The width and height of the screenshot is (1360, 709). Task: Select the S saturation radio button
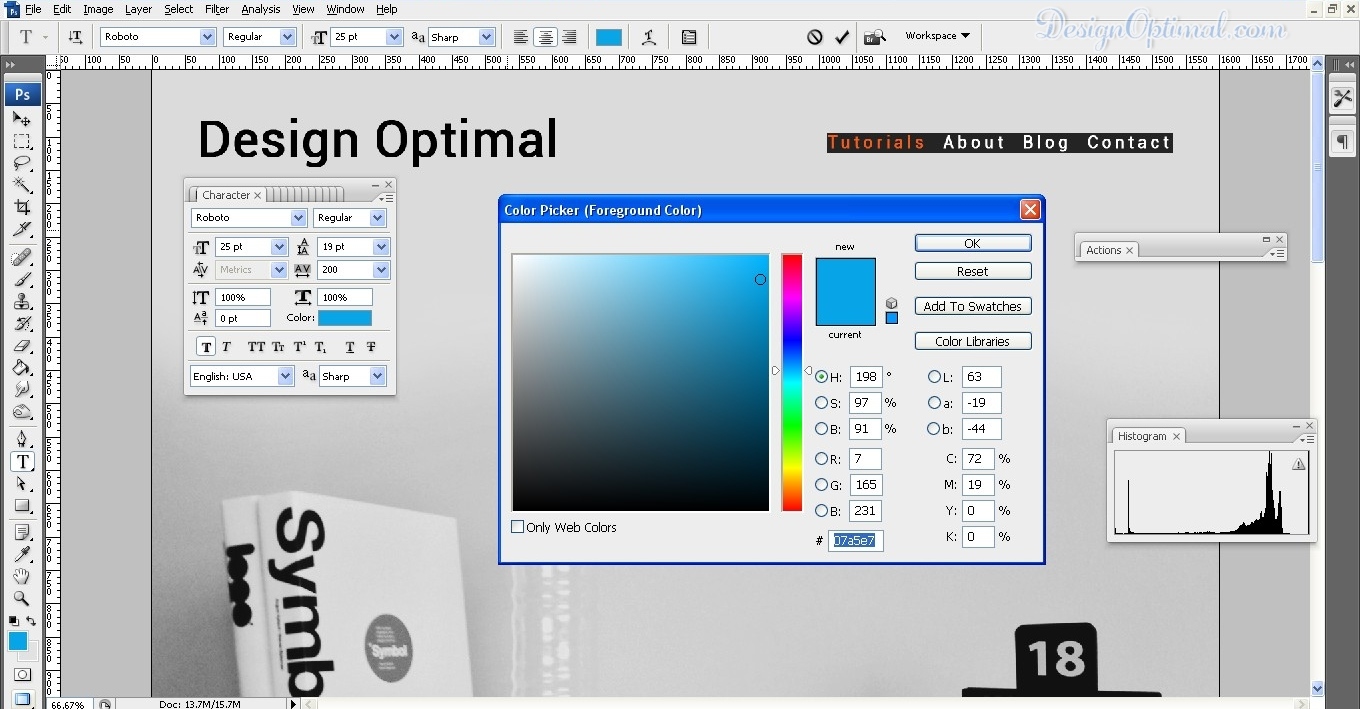pos(822,403)
